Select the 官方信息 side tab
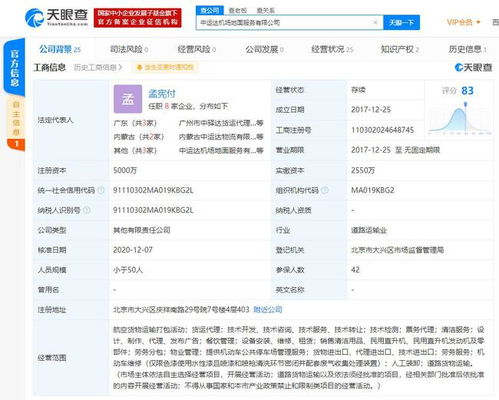This screenshot has width=499, height=400. click(14, 68)
